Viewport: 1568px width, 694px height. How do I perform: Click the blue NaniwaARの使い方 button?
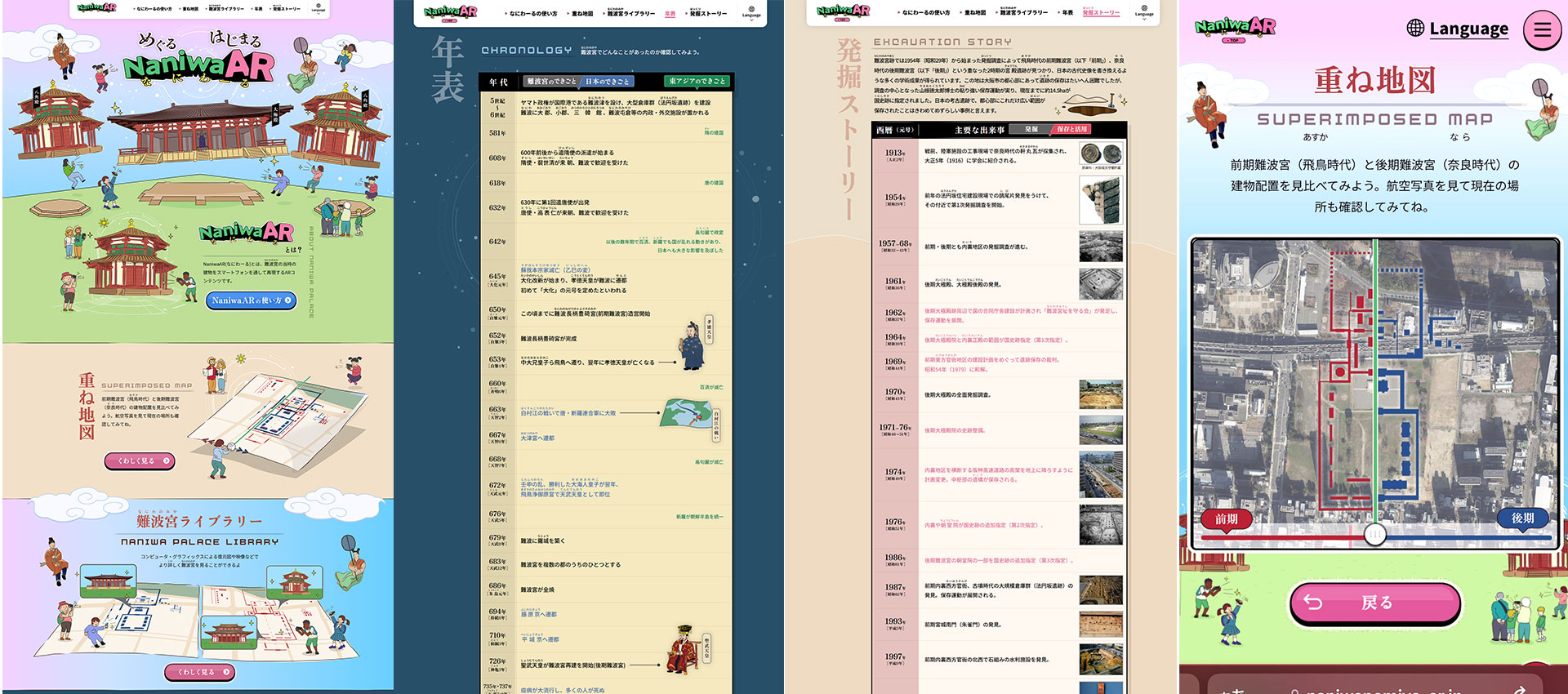(251, 300)
